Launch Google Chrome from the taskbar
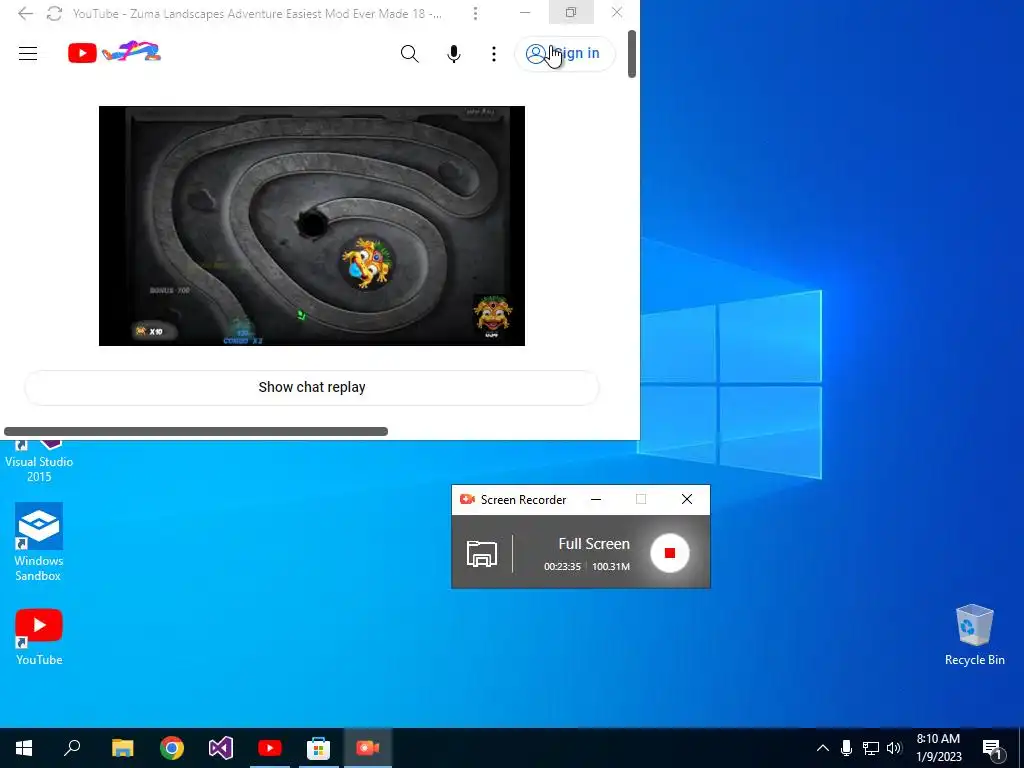 click(172, 748)
